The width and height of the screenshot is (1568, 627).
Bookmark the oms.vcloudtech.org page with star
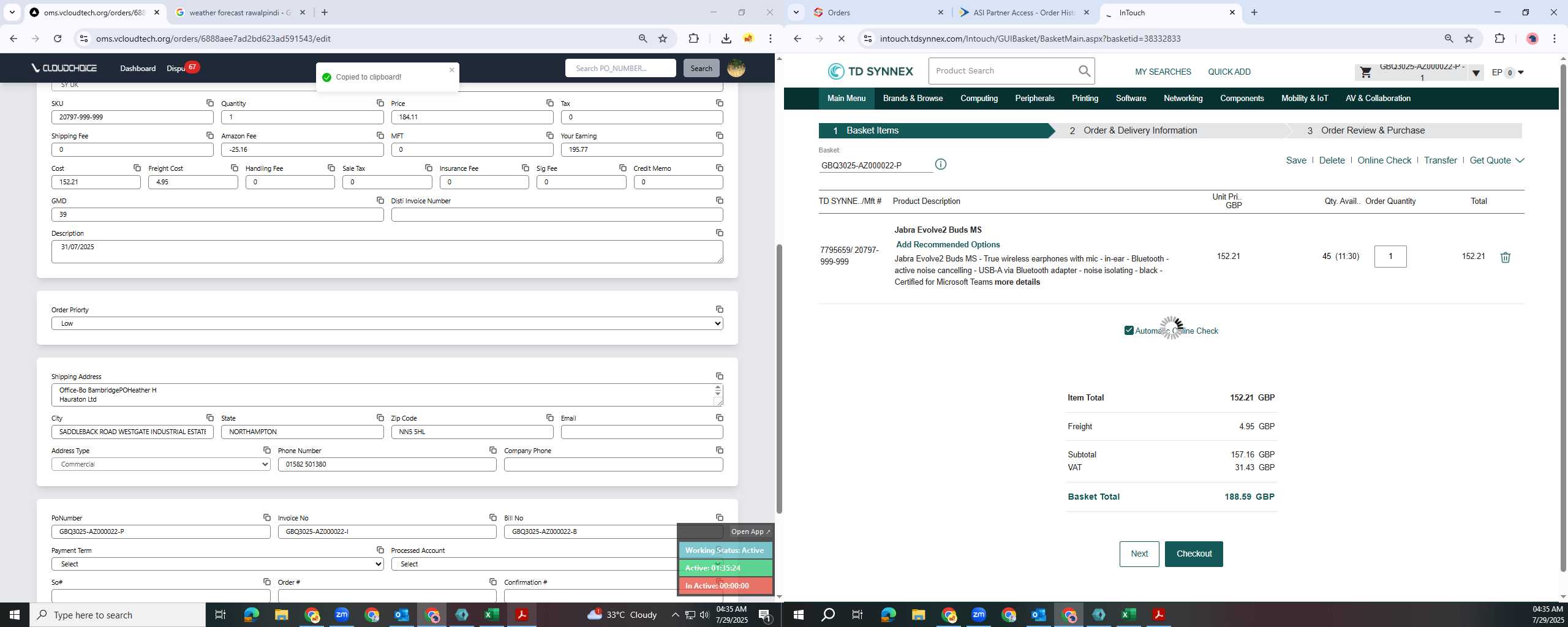[x=662, y=39]
